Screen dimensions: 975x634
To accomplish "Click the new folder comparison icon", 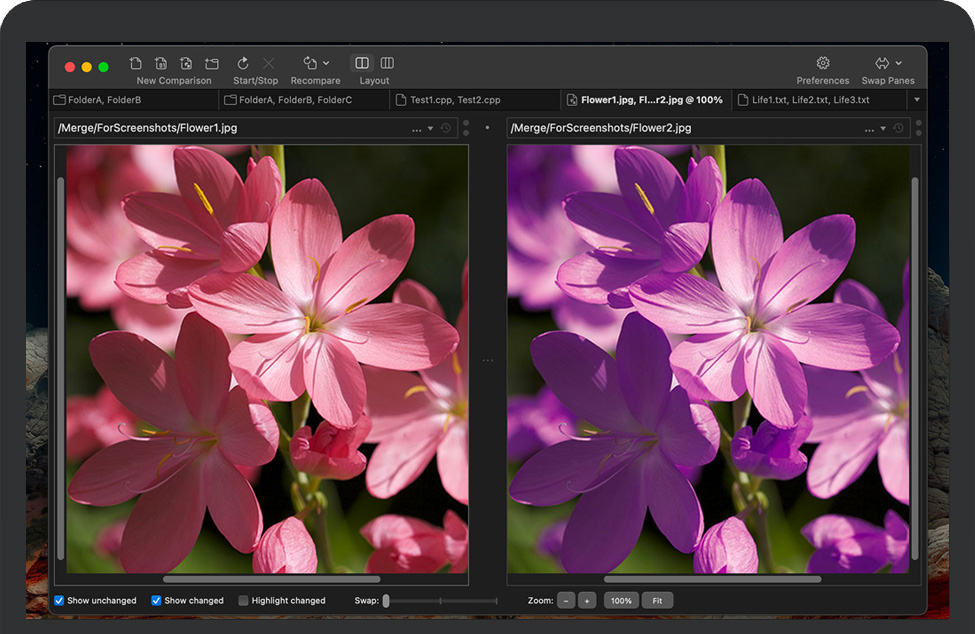I will 211,63.
